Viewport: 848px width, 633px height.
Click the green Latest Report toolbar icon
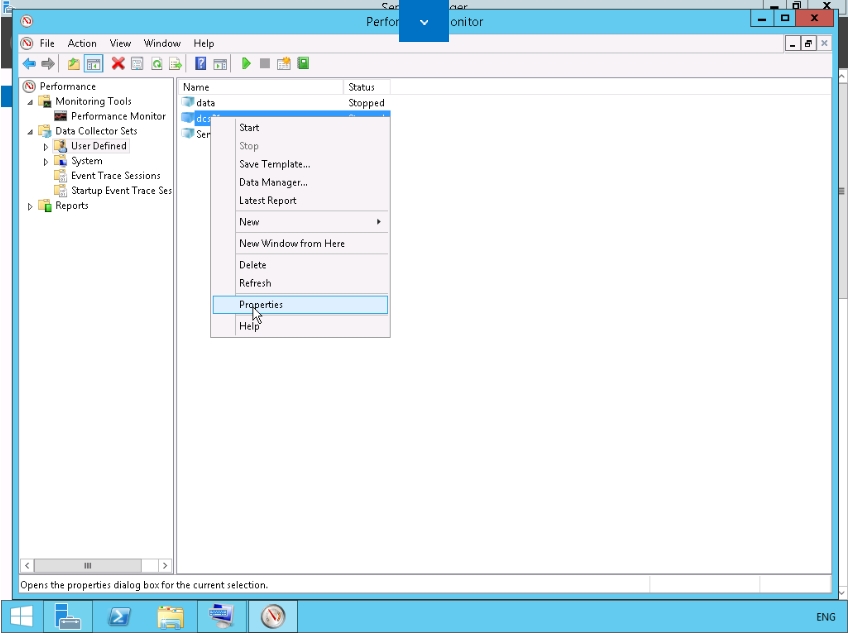point(303,64)
